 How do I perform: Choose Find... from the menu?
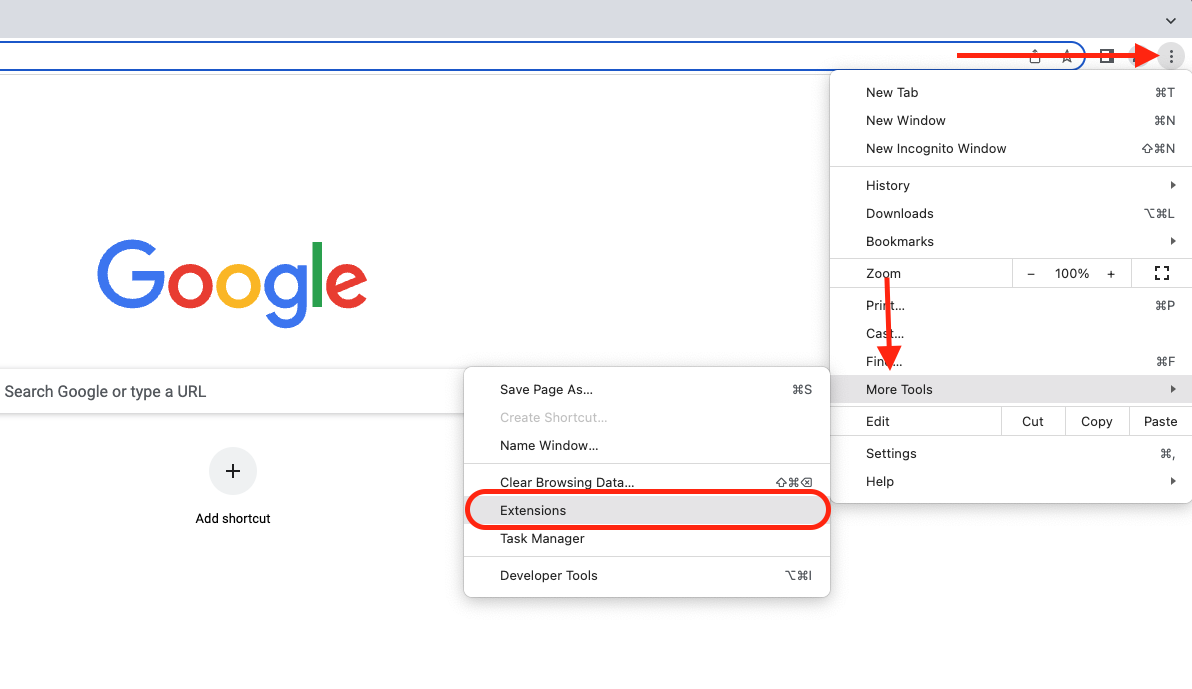click(x=1010, y=362)
